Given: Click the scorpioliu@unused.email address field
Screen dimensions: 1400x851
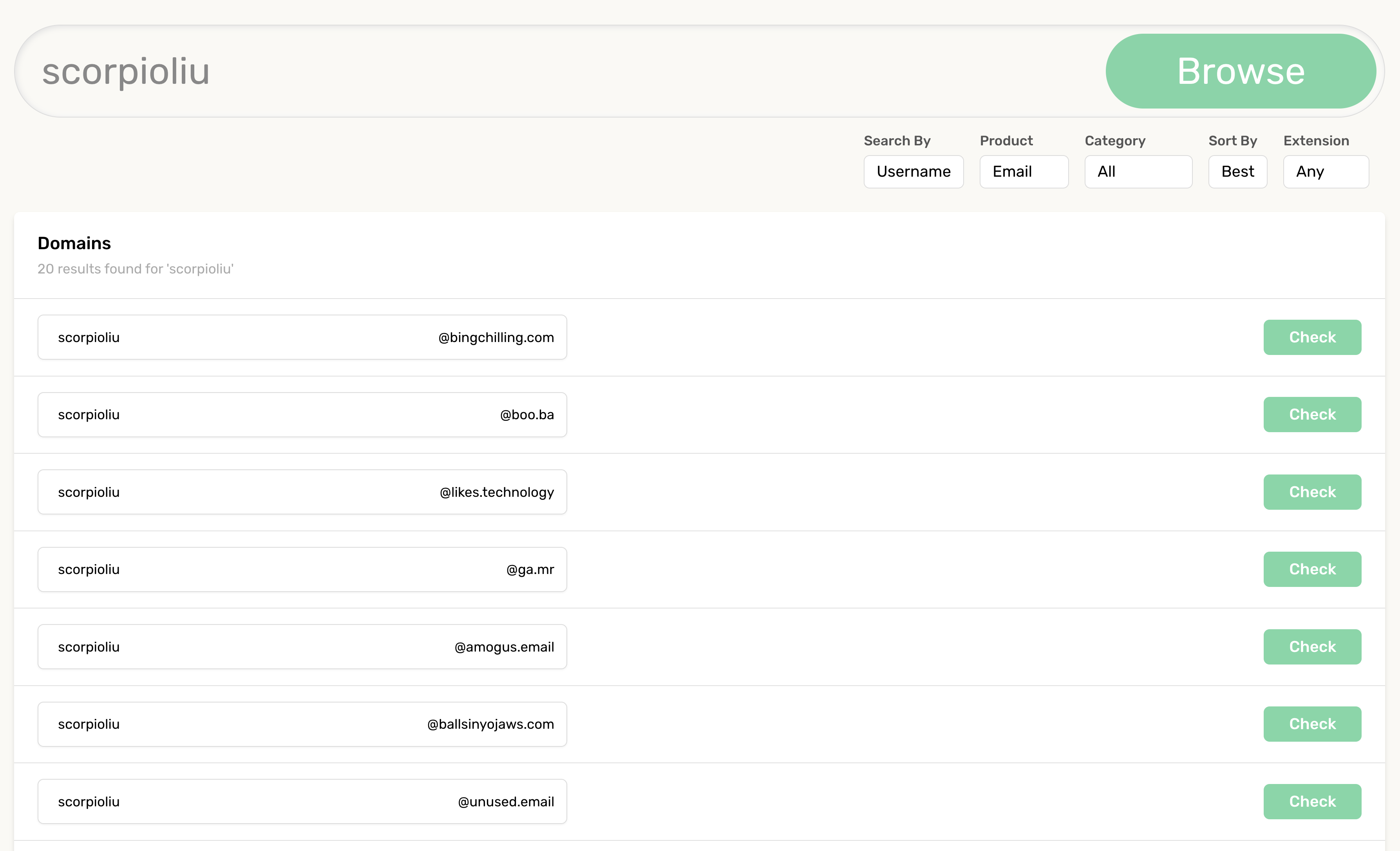Looking at the screenshot, I should pos(302,801).
